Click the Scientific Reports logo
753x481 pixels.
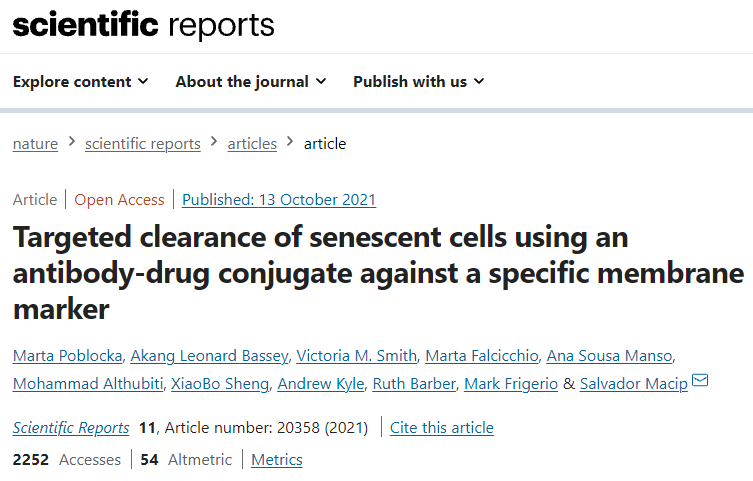[144, 25]
